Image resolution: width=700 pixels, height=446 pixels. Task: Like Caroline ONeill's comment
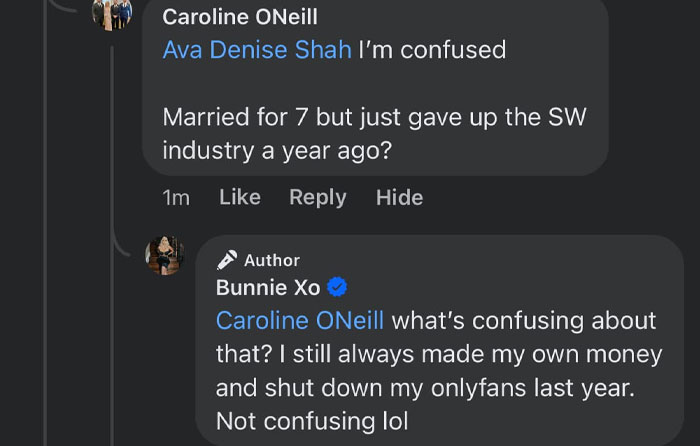pyautogui.click(x=240, y=197)
